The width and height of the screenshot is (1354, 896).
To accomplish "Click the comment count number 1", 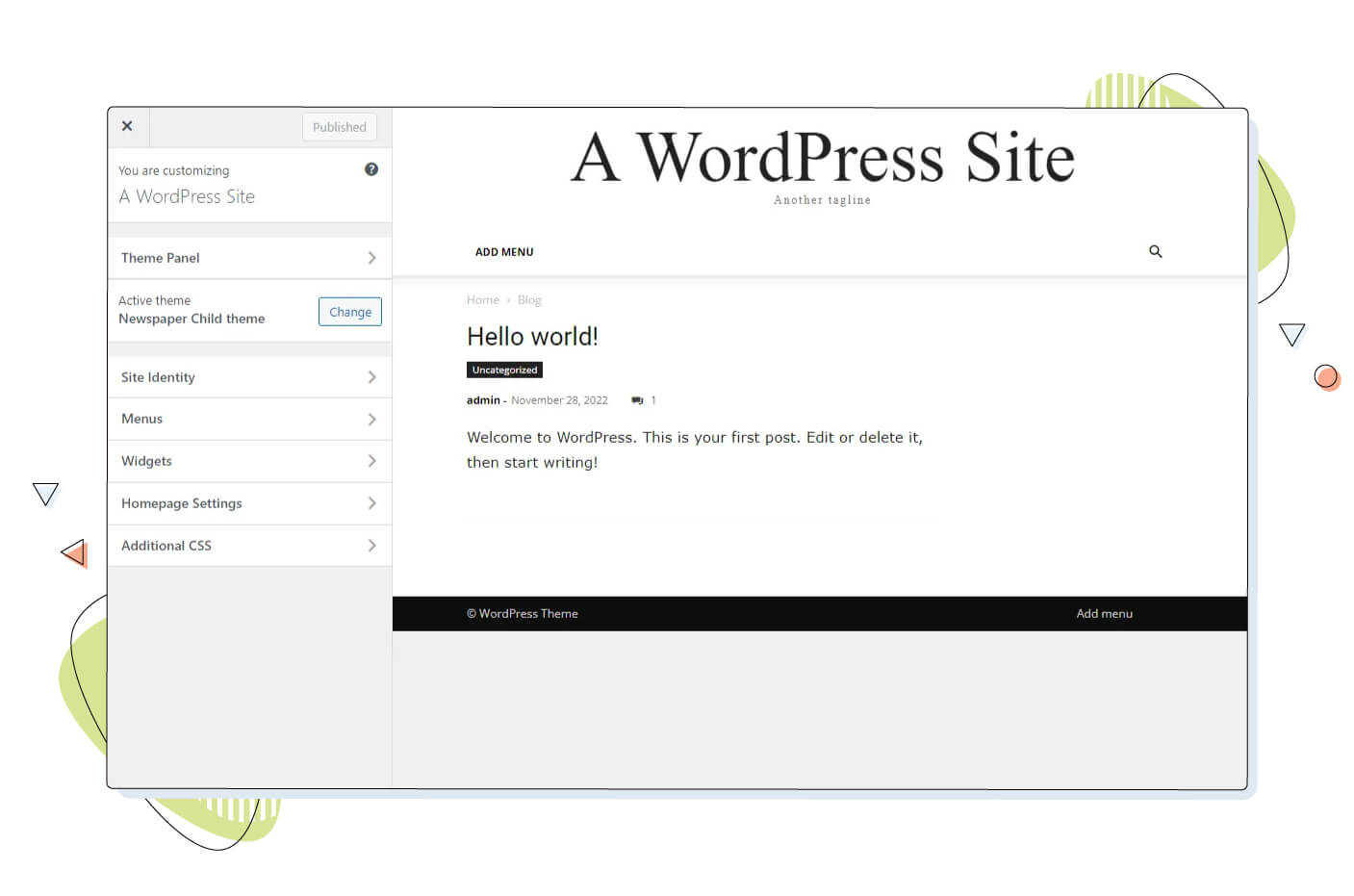I will (653, 400).
